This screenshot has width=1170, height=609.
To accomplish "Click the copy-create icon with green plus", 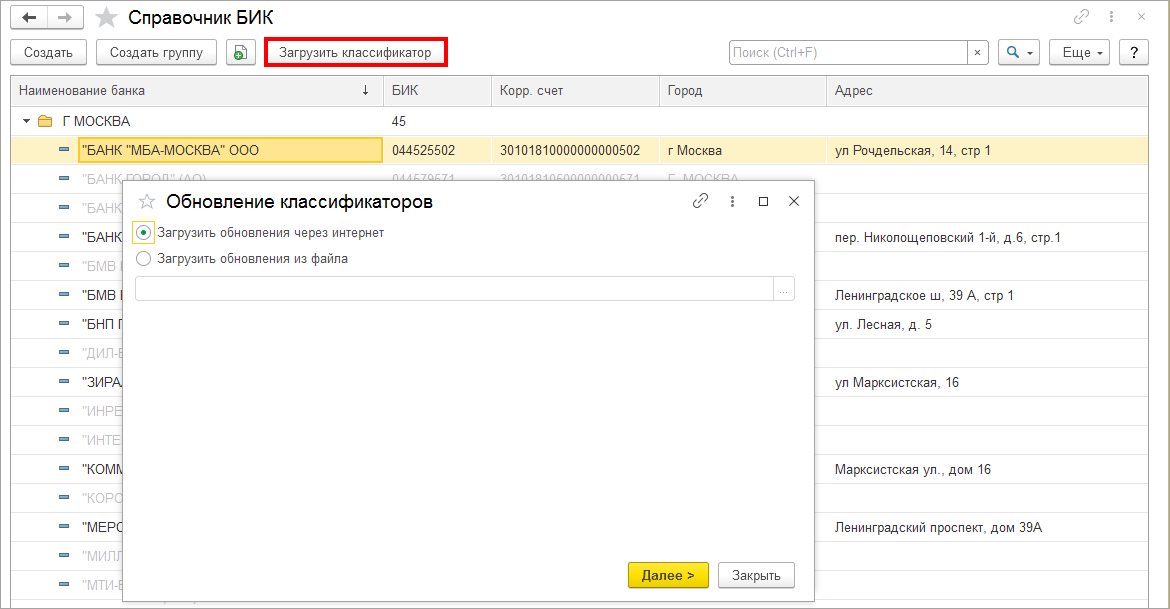I will 240,52.
